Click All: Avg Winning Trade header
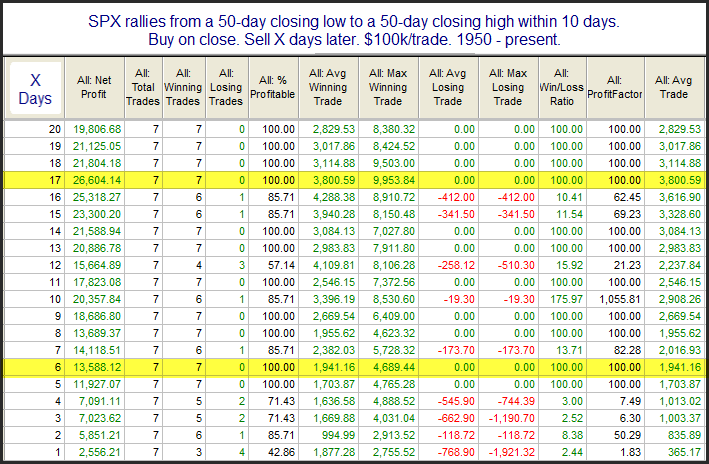 [x=328, y=88]
